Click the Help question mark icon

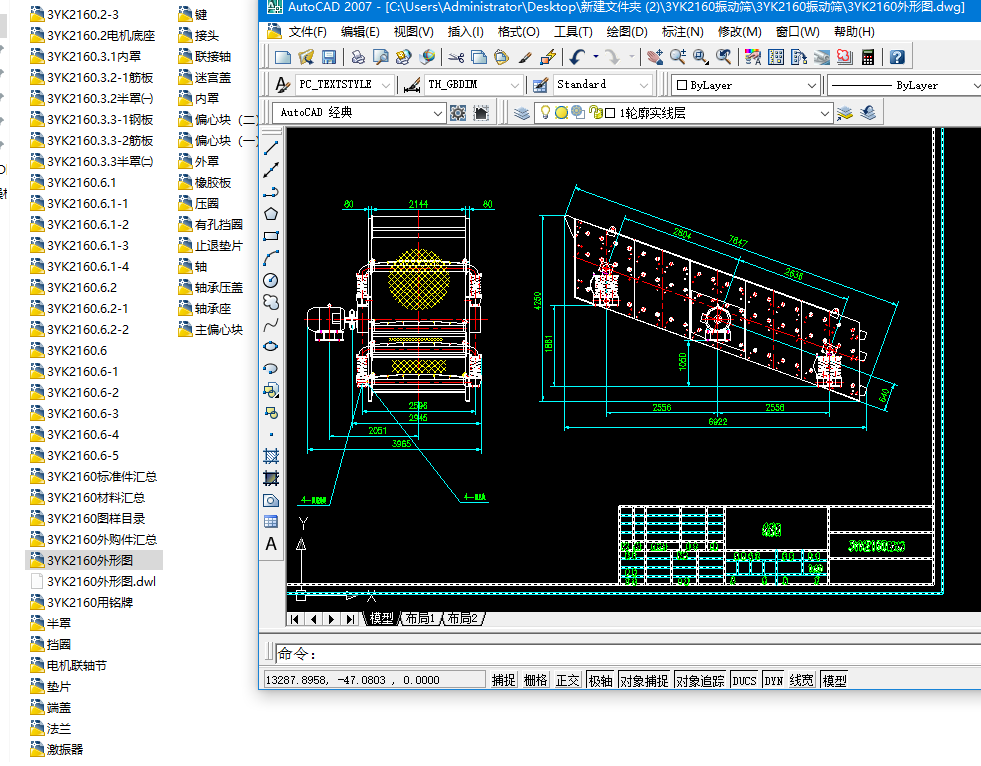[x=897, y=57]
